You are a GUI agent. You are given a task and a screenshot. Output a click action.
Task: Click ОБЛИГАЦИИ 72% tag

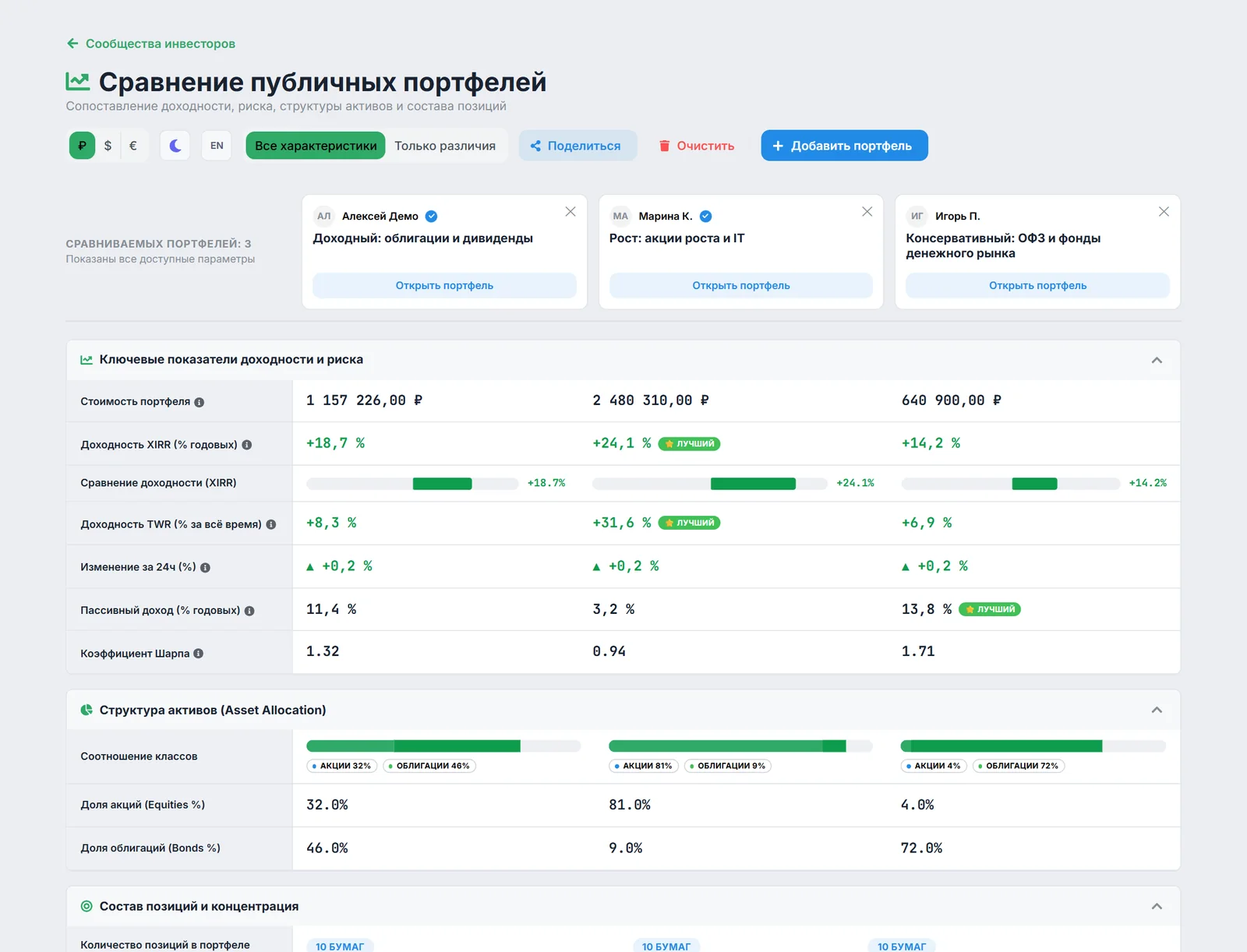[x=1019, y=766]
